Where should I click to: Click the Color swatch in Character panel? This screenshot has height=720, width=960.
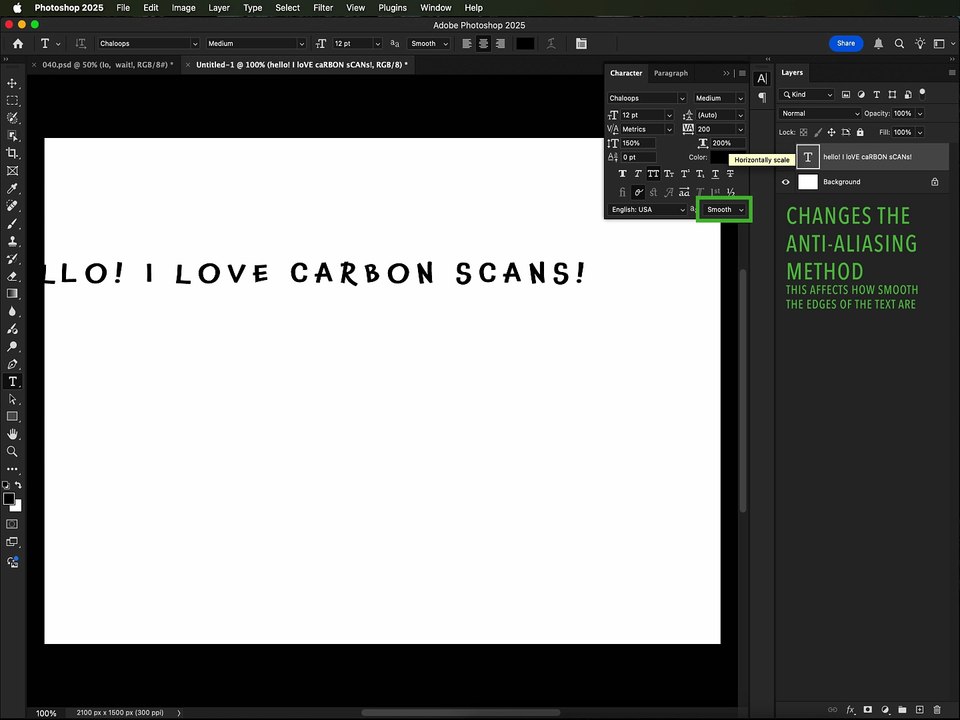pos(721,157)
